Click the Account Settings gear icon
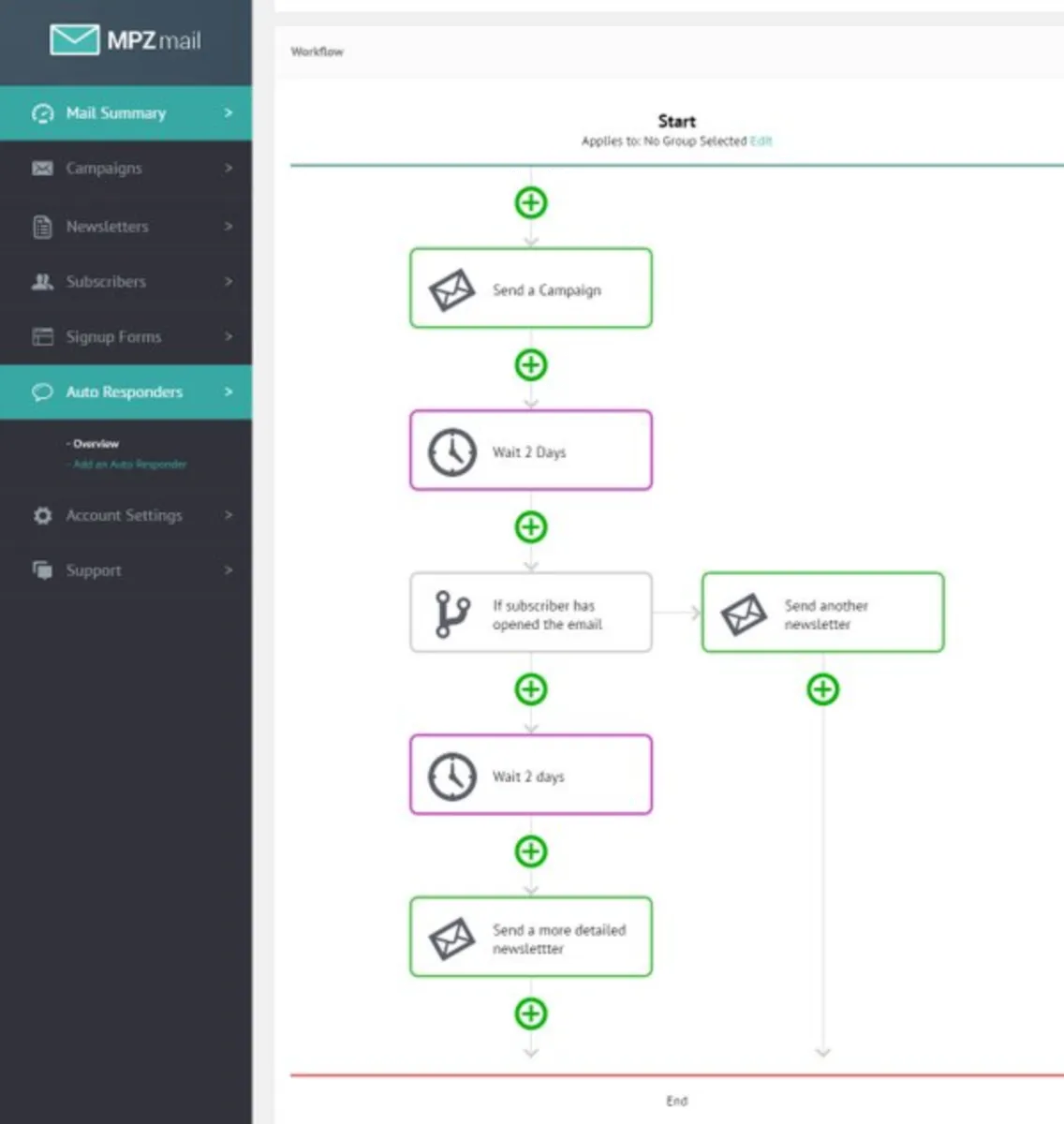 pos(41,515)
